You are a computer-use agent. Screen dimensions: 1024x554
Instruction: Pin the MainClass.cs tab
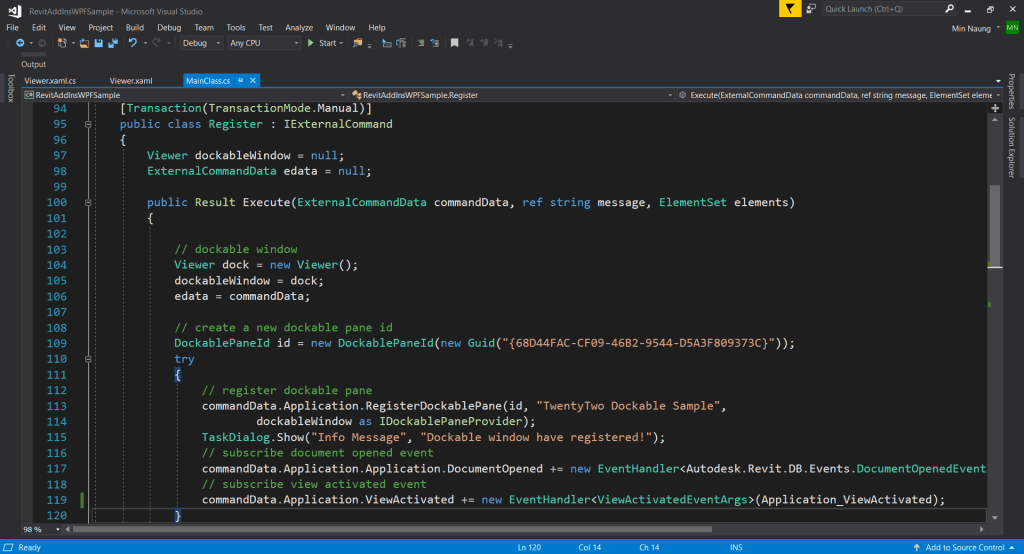coord(240,80)
